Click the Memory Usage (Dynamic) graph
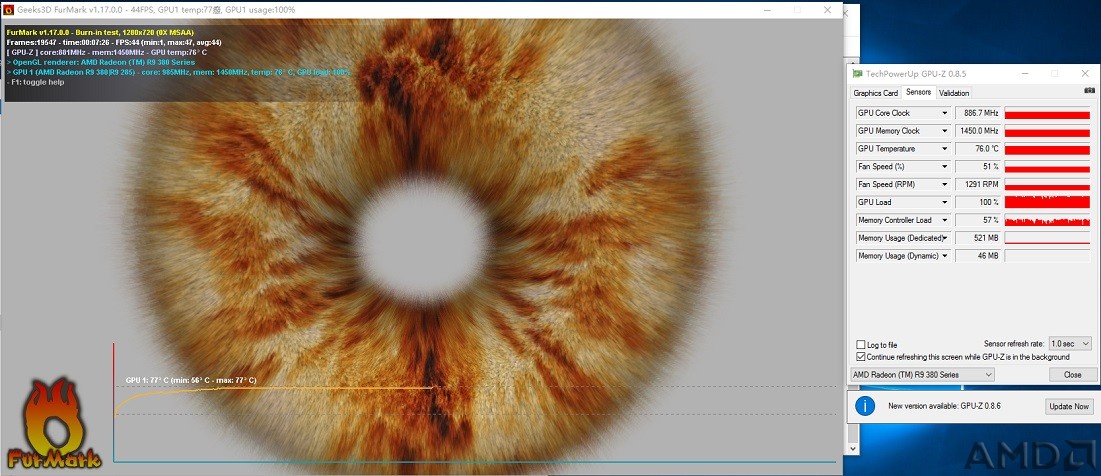Viewport: 1101px width, 476px height. click(x=1047, y=256)
